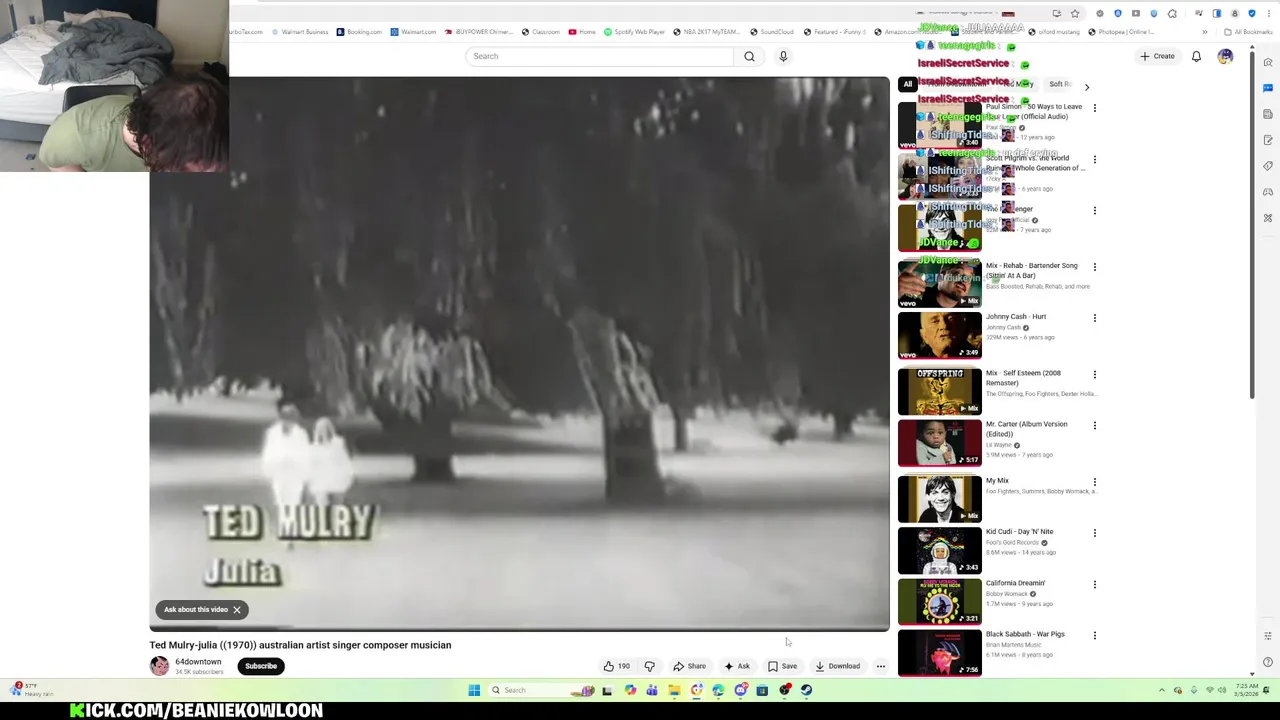Open the Booking.com bookmark
The height and width of the screenshot is (720, 1280).
click(359, 32)
